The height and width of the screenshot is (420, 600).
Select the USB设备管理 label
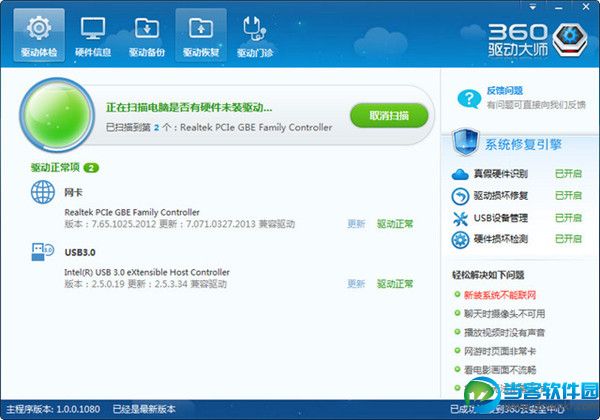(x=501, y=218)
